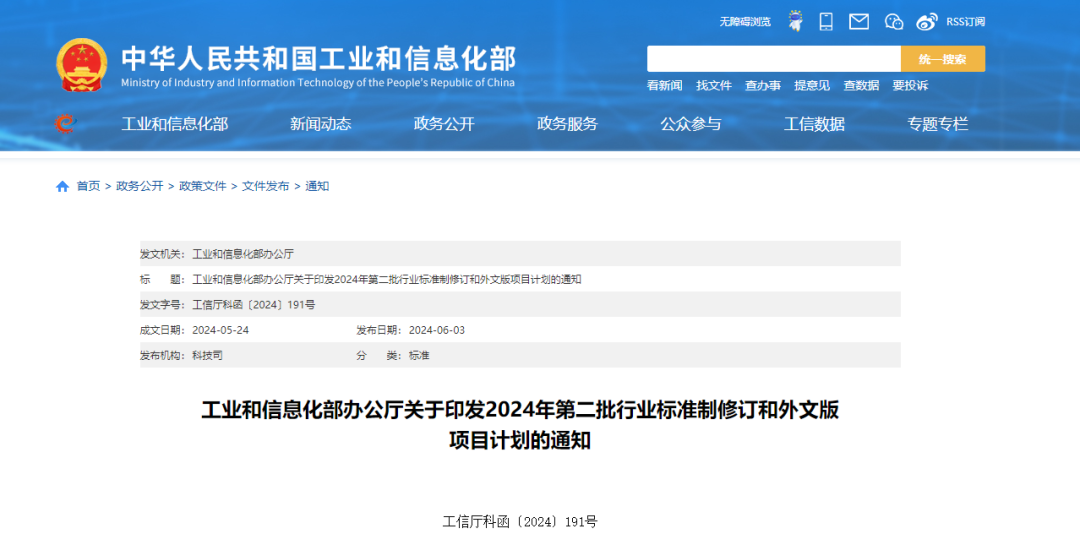The height and width of the screenshot is (545, 1080).
Task: Open the 新闻动态 navigation menu
Action: click(x=320, y=124)
